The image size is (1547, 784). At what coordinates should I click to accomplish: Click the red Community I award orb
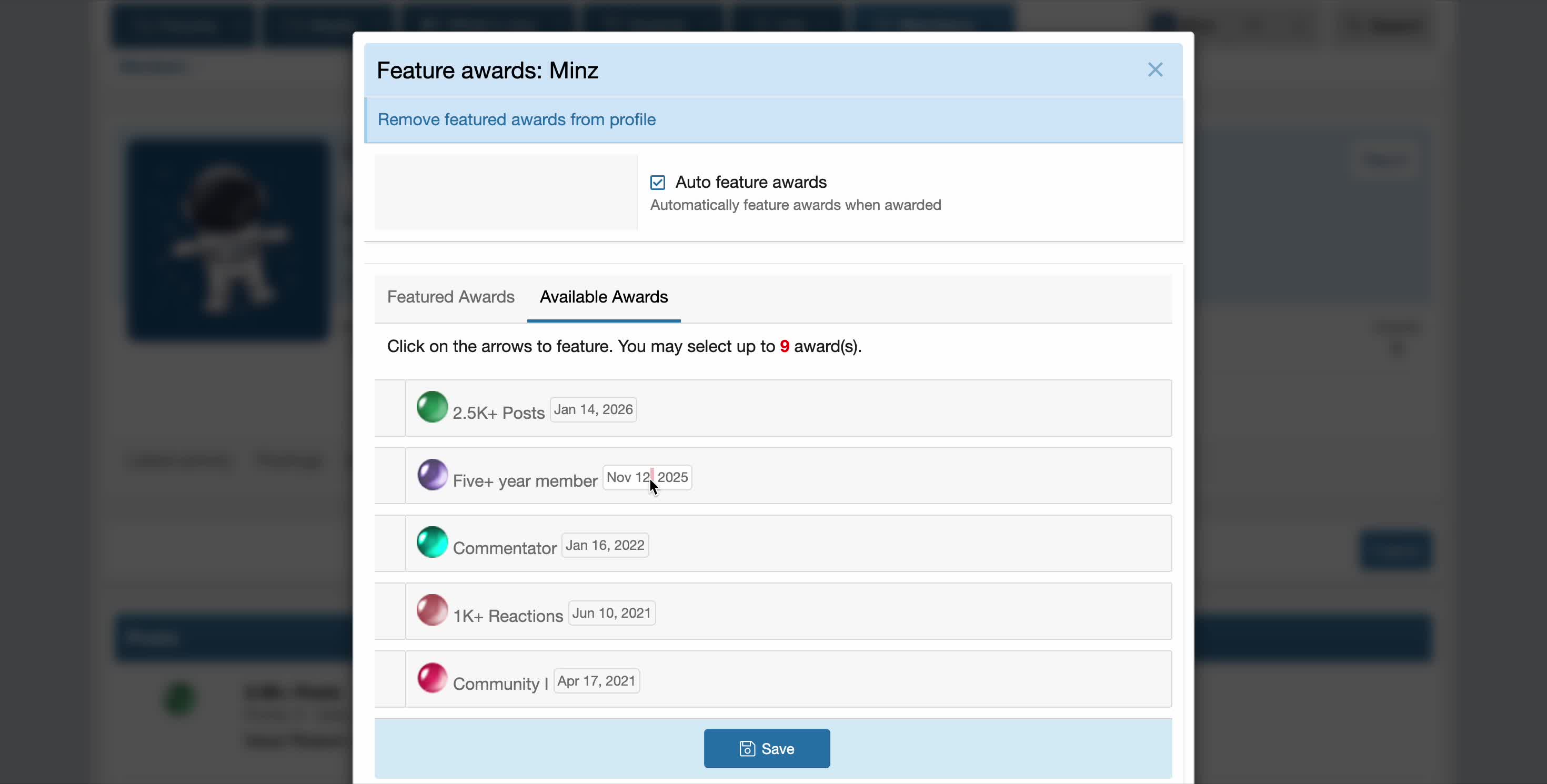pos(432,678)
